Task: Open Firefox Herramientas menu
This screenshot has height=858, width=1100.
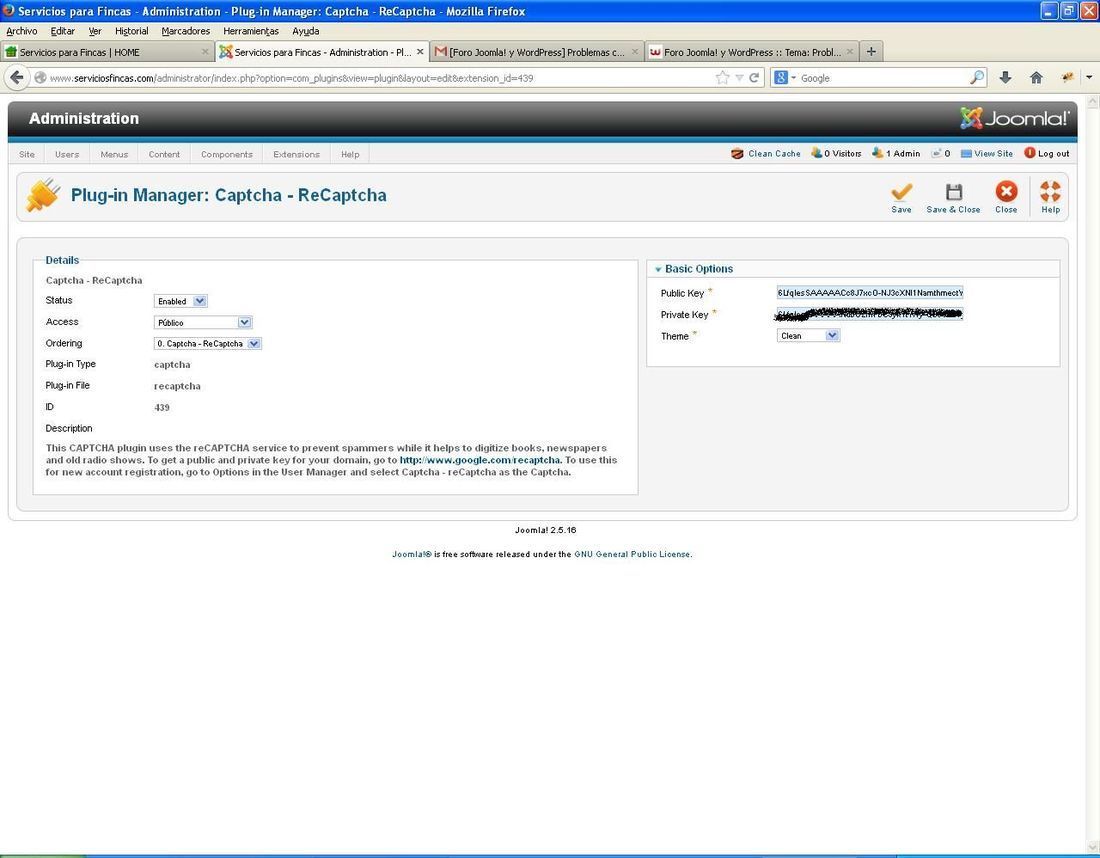Action: [x=250, y=31]
